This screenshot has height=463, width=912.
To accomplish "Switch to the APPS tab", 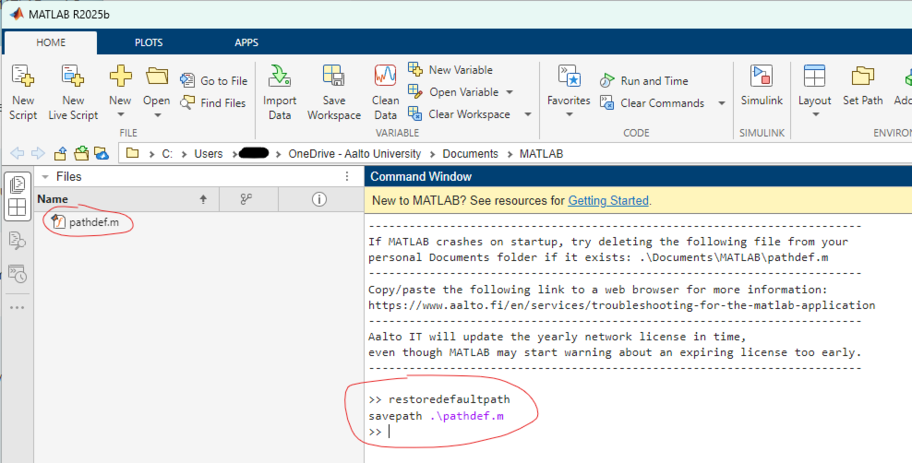I will pos(246,42).
